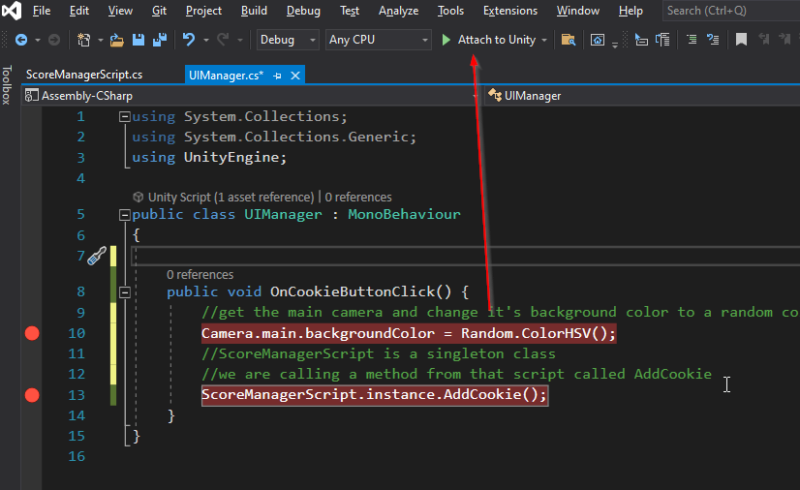Remove the breakpoint on line 10
The image size is (800, 490).
click(x=32, y=333)
